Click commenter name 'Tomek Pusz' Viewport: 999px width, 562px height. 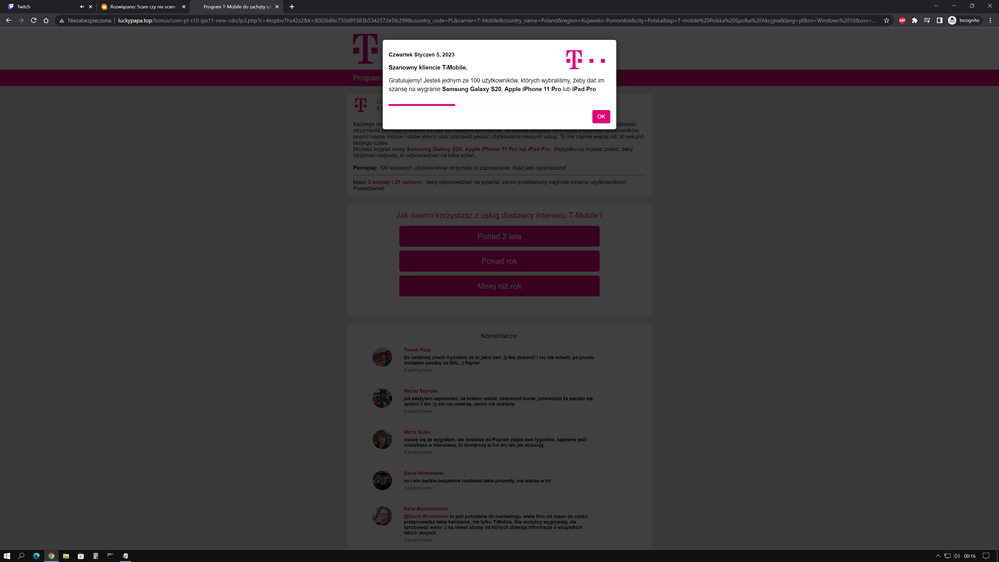[417, 350]
